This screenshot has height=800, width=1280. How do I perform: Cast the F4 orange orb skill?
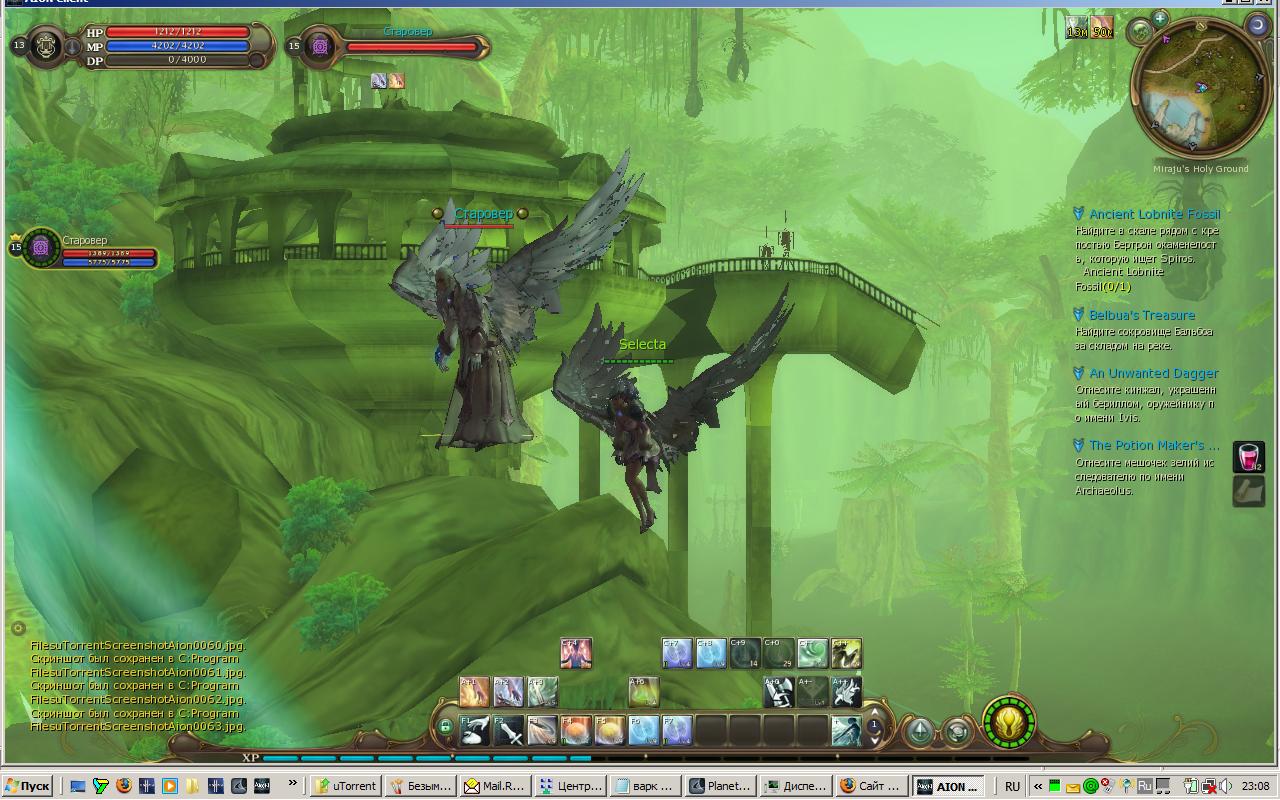coord(576,730)
